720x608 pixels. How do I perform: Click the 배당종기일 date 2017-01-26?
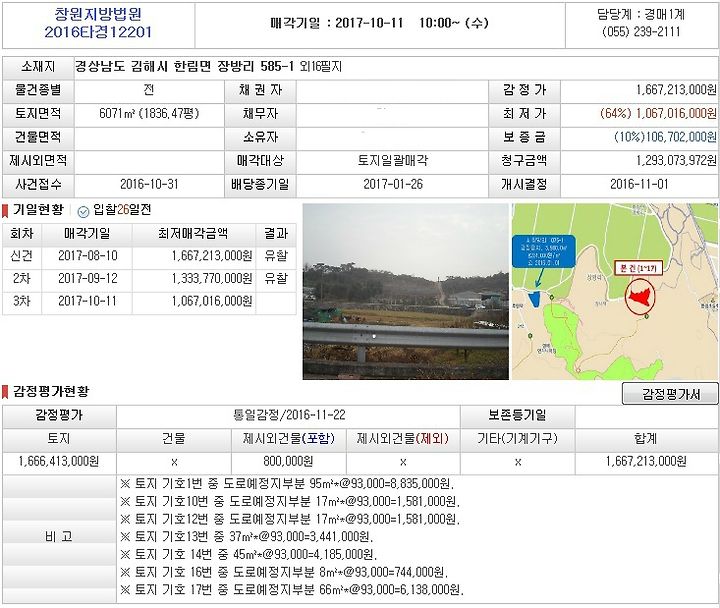coord(393,184)
